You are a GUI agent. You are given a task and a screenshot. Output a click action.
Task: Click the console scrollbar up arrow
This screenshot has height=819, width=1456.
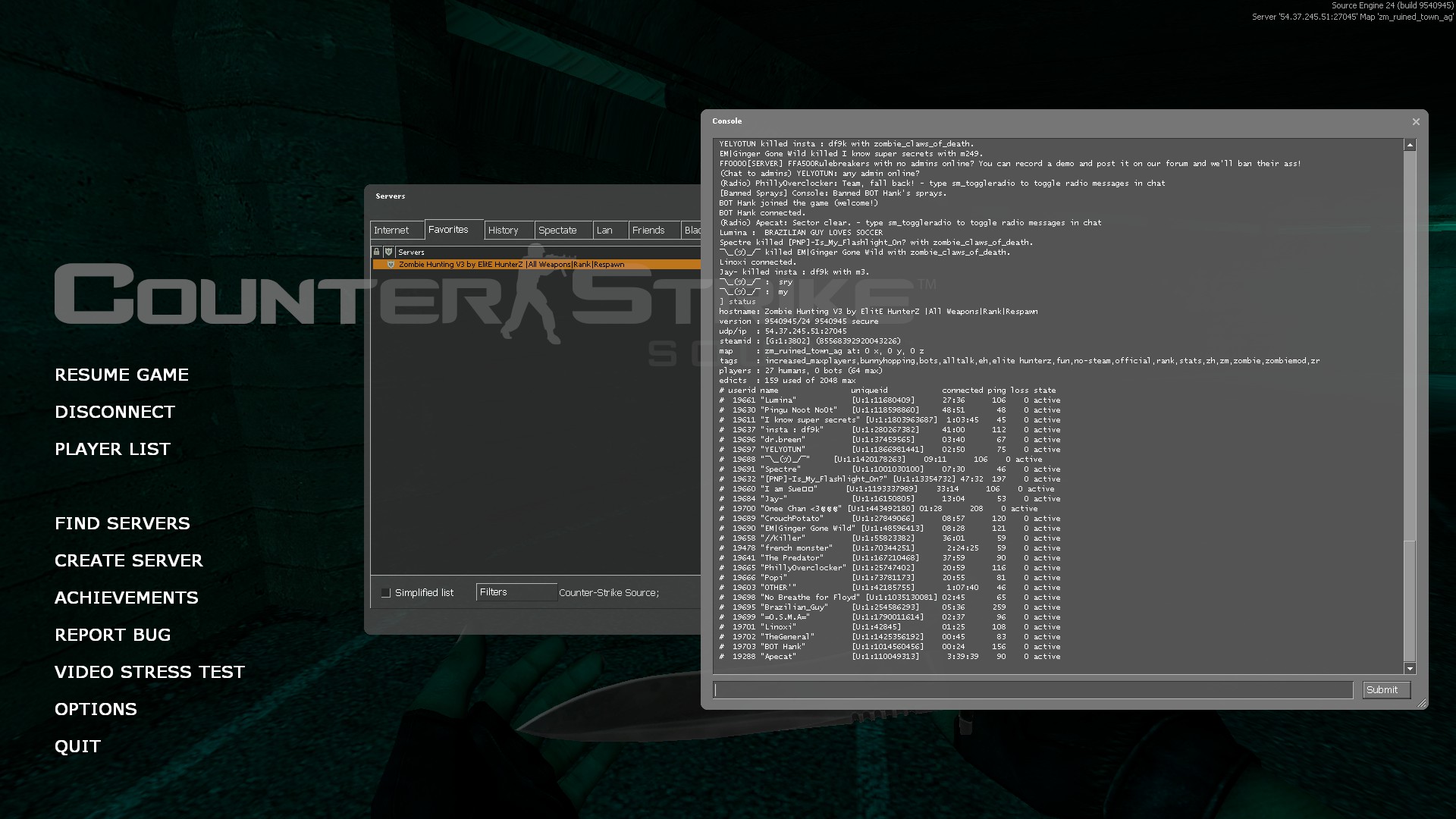click(x=1410, y=145)
